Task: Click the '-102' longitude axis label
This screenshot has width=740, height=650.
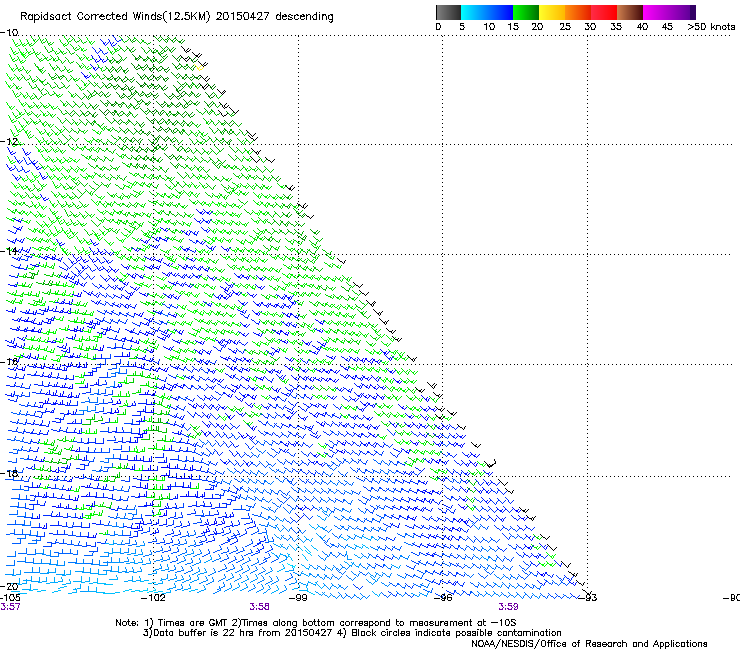Action: 153,597
